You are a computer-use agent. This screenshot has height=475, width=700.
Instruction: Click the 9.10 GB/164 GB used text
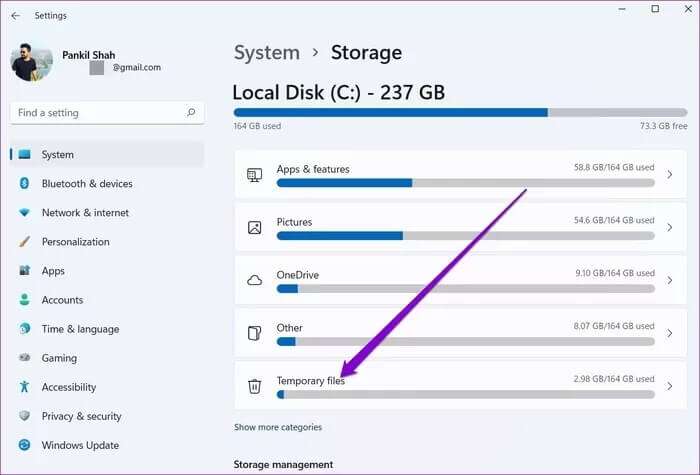pos(615,273)
